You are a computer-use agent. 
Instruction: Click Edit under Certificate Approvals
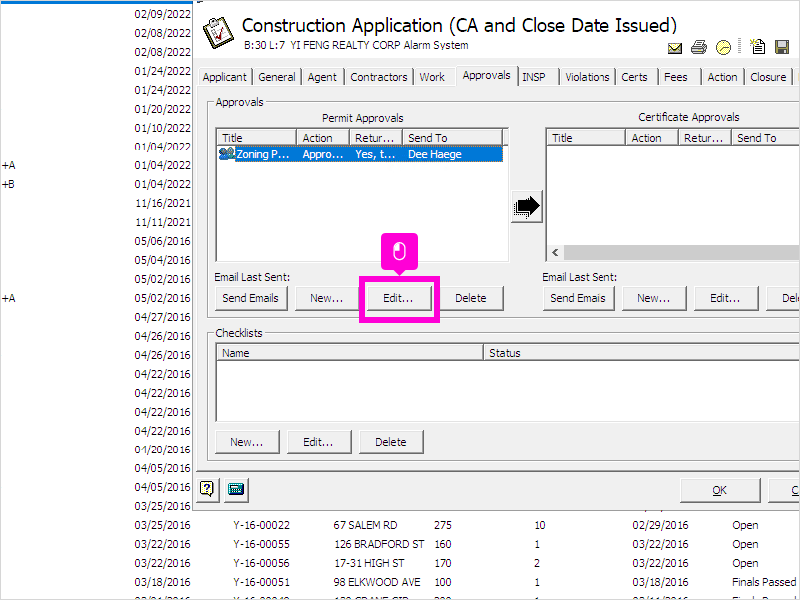click(x=726, y=298)
